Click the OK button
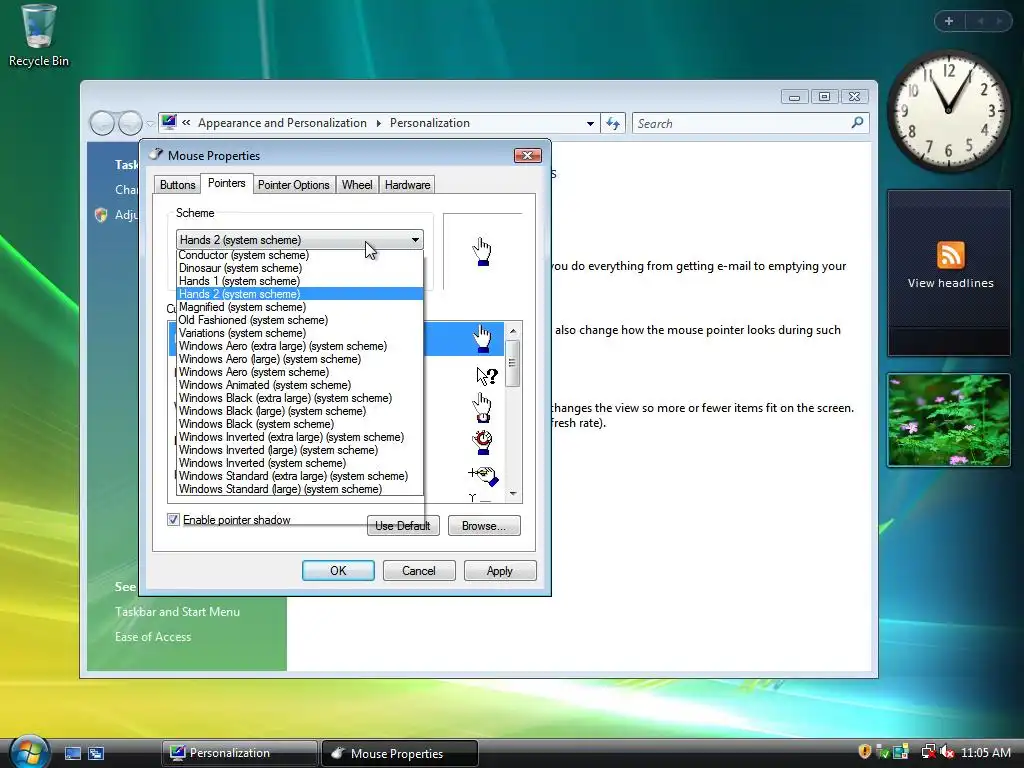The image size is (1024, 768). tap(338, 571)
